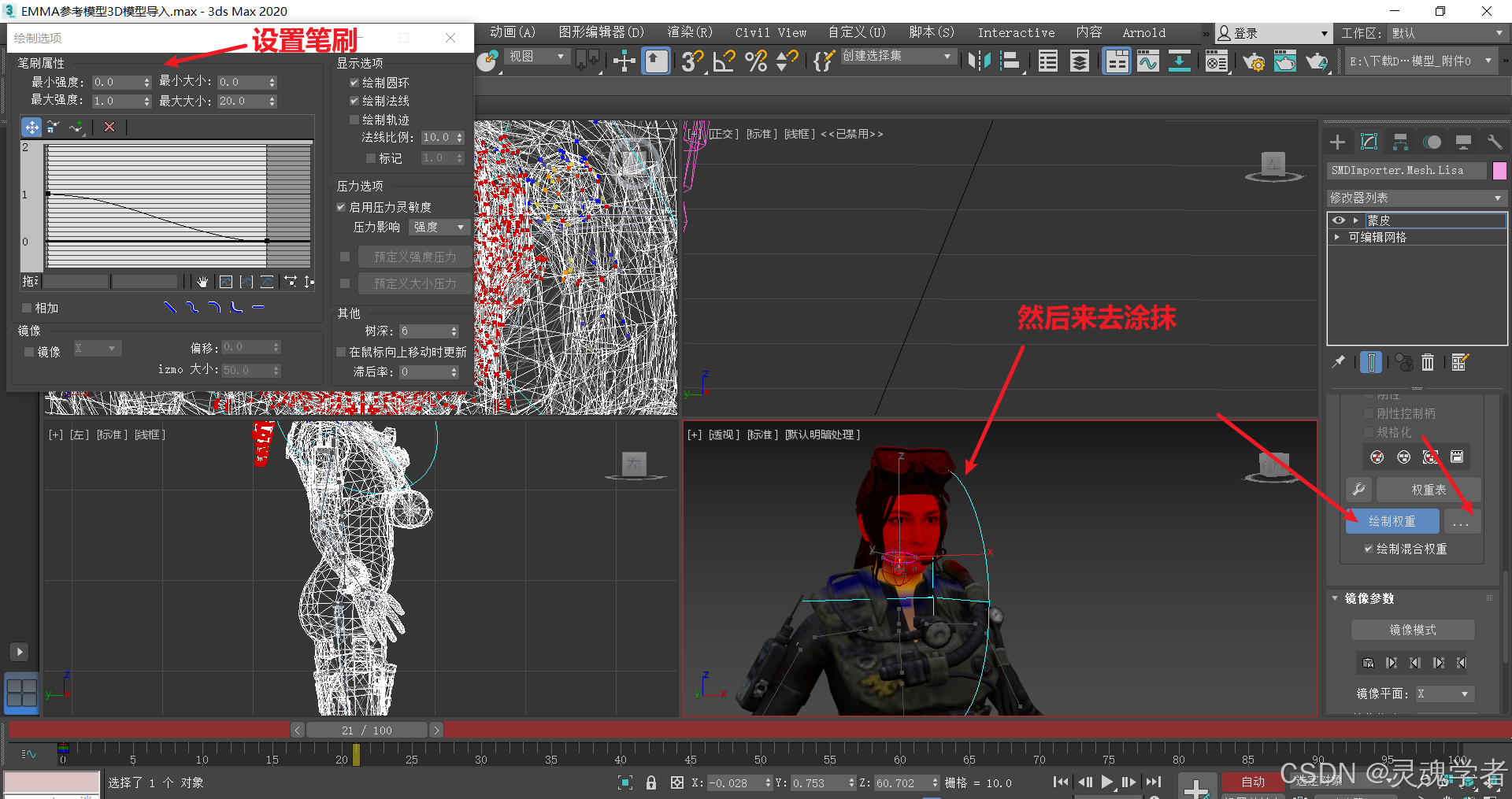The image size is (1512, 799).
Task: Toggle the Angle Snap icon
Action: coord(724,61)
